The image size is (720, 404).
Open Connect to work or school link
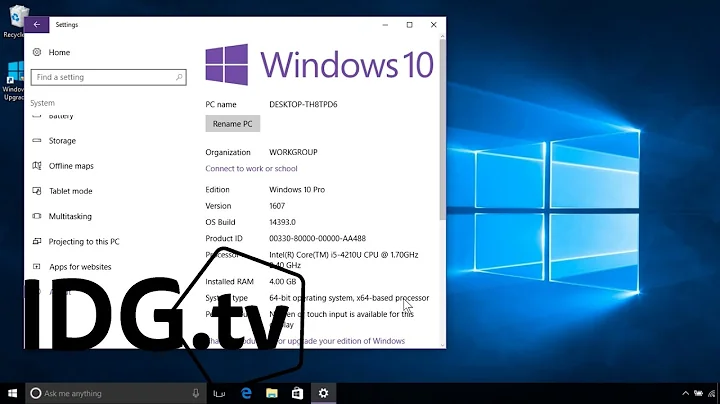[x=251, y=168]
